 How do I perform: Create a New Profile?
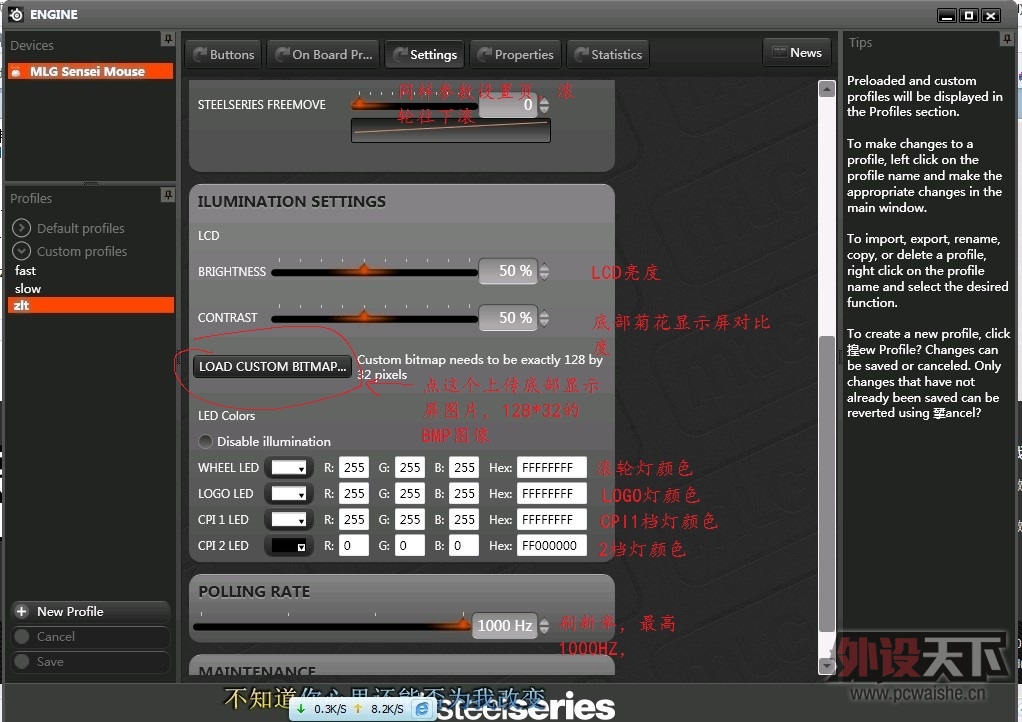[x=91, y=611]
